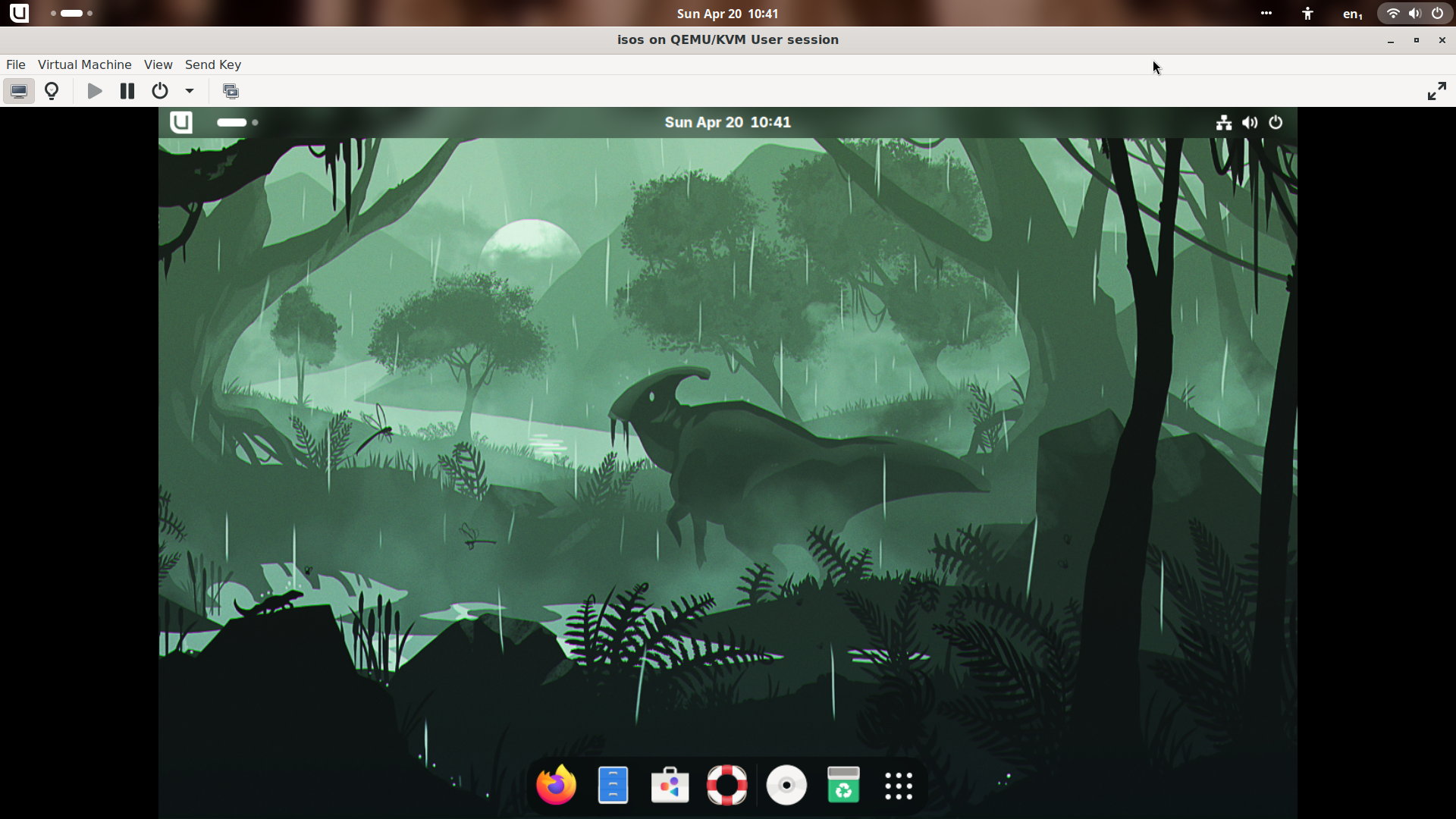Expand the shutdown options dropdown arrow
Viewport: 1456px width, 819px height.
pyautogui.click(x=190, y=92)
